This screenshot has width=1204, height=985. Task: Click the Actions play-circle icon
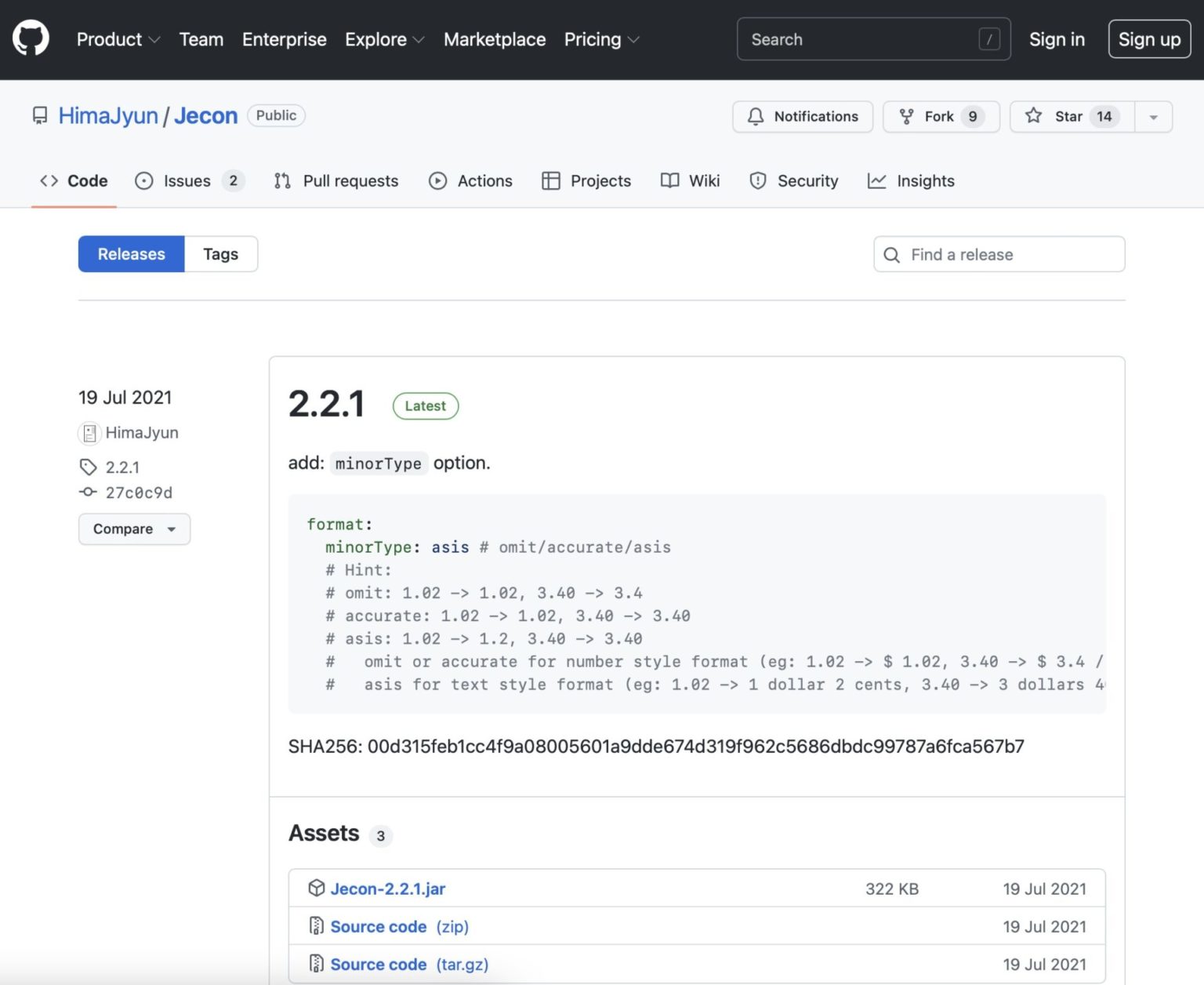pos(438,180)
